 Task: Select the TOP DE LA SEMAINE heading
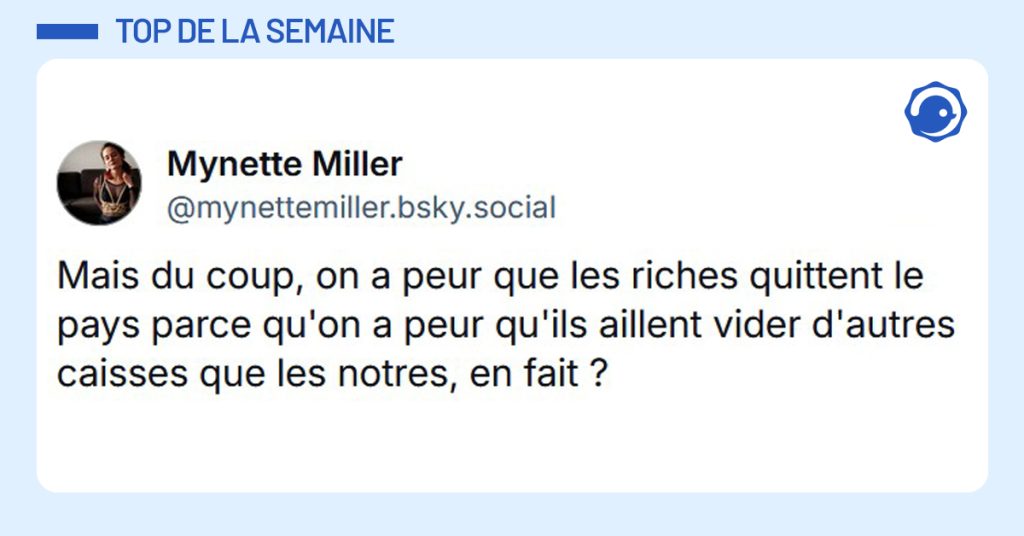255,31
